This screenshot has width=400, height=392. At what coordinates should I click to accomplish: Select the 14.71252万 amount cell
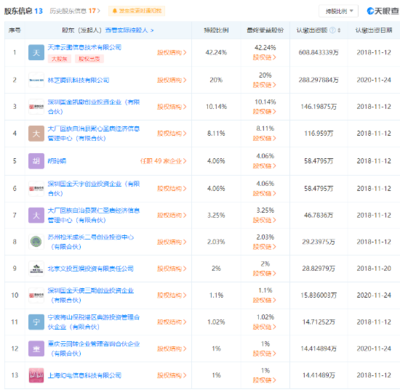coord(318,322)
